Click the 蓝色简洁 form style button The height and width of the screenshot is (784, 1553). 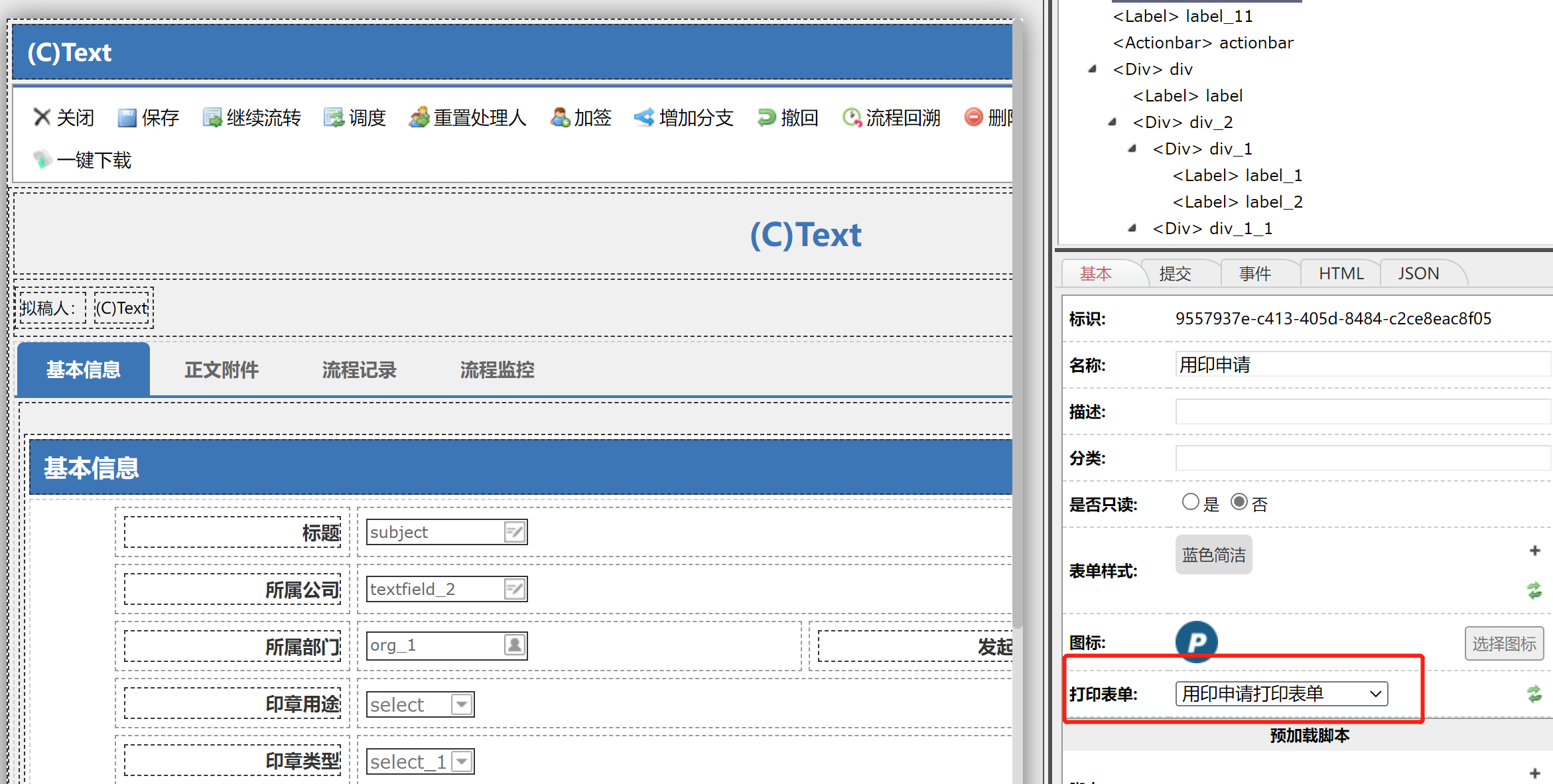[x=1213, y=555]
